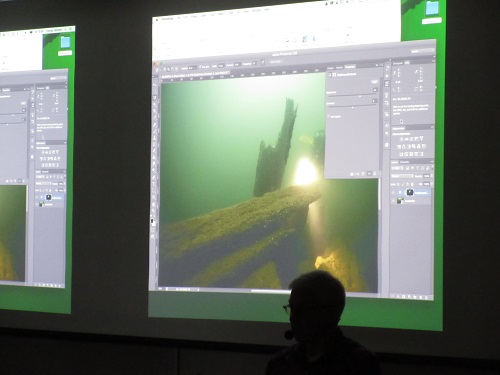This screenshot has height=375, width=500.
Task: Click the Select and Mask button
Action: (276, 62)
